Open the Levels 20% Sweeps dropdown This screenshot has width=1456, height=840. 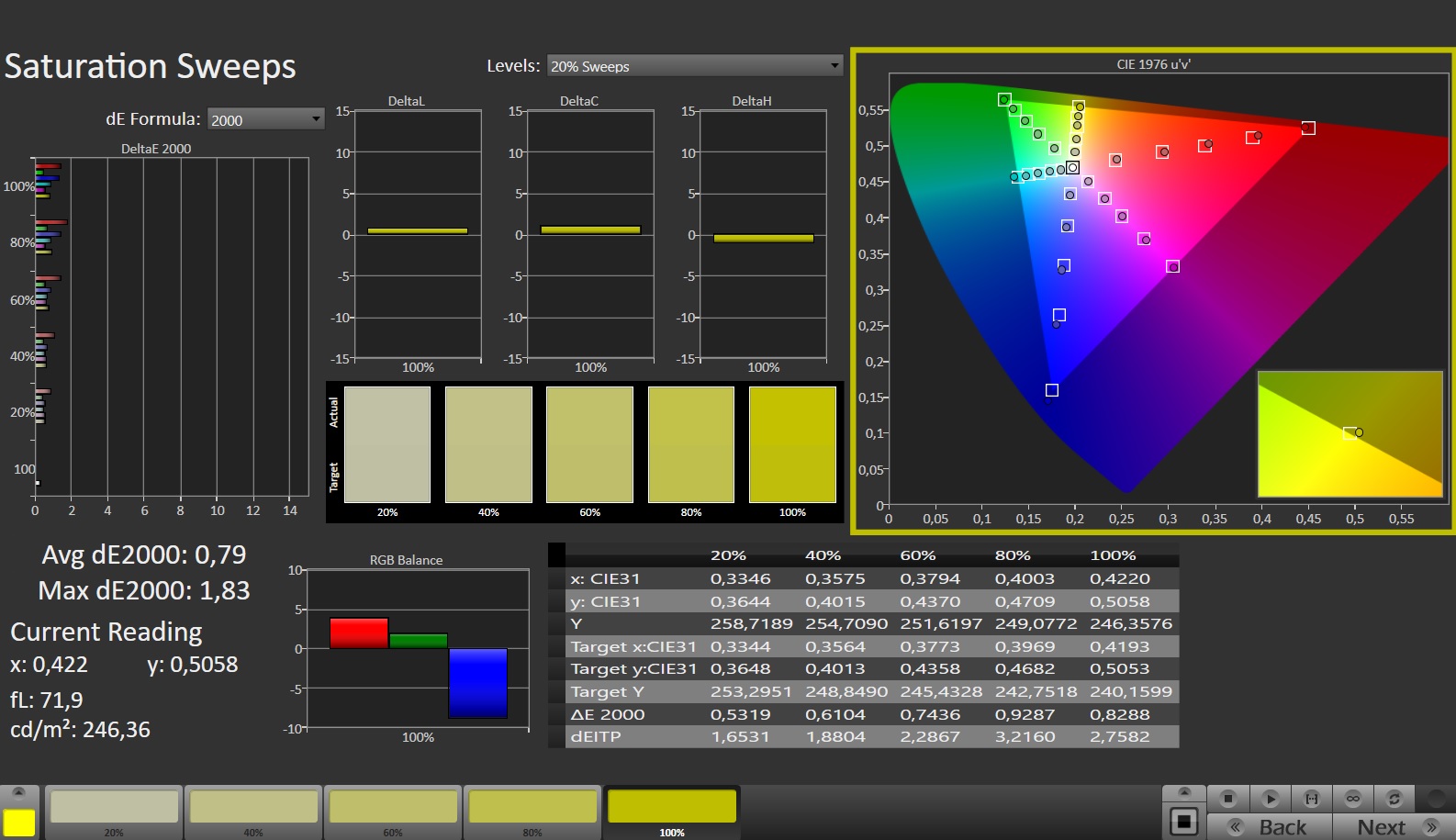click(695, 66)
